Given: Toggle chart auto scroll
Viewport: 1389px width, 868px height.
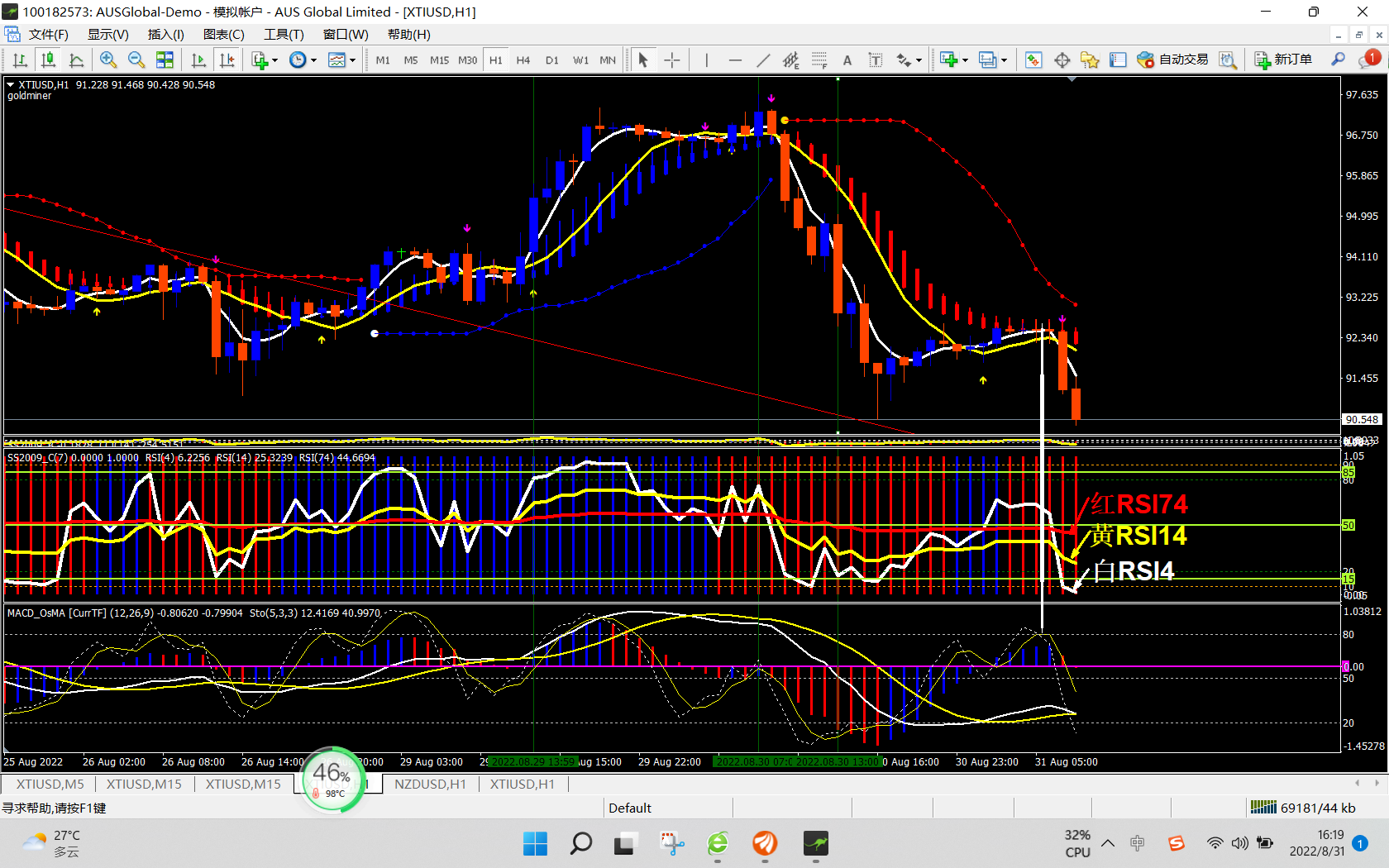Looking at the screenshot, I should pyautogui.click(x=198, y=60).
